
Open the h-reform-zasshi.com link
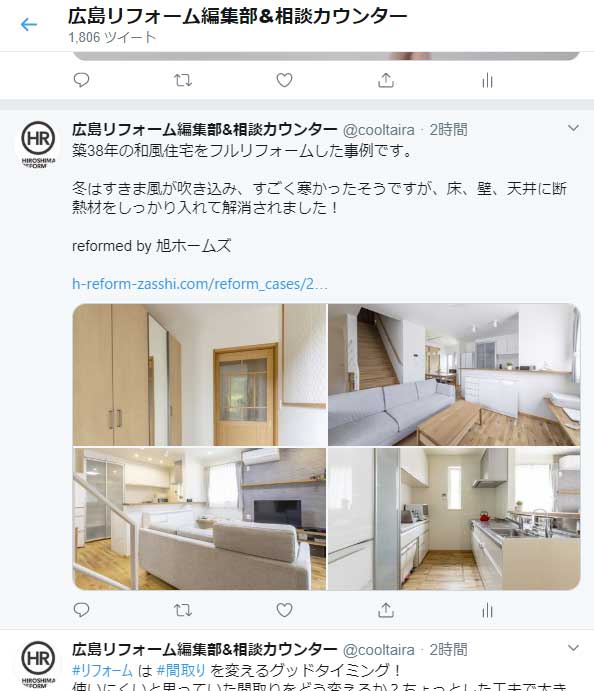200,284
